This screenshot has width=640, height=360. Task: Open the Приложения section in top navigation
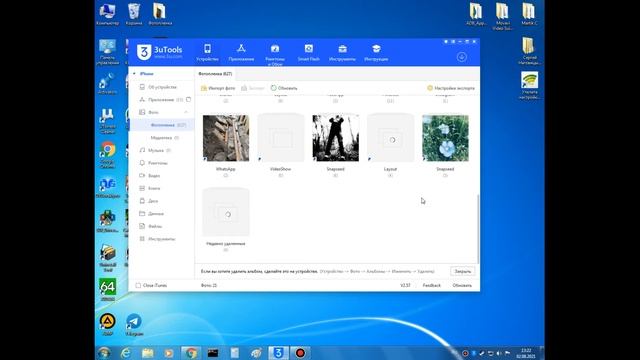241,53
